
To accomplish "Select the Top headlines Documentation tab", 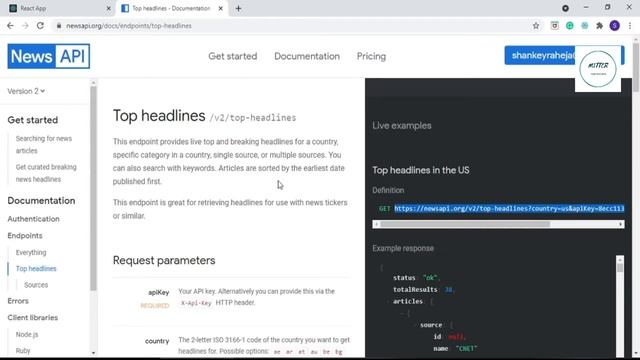I will 172,8.
